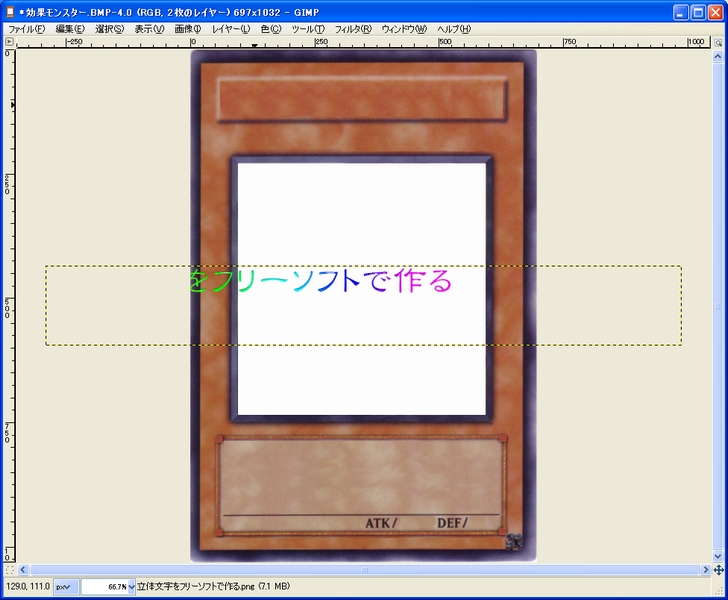Open the ファイル(F) menu
Image resolution: width=728 pixels, height=600 pixels.
click(x=26, y=29)
